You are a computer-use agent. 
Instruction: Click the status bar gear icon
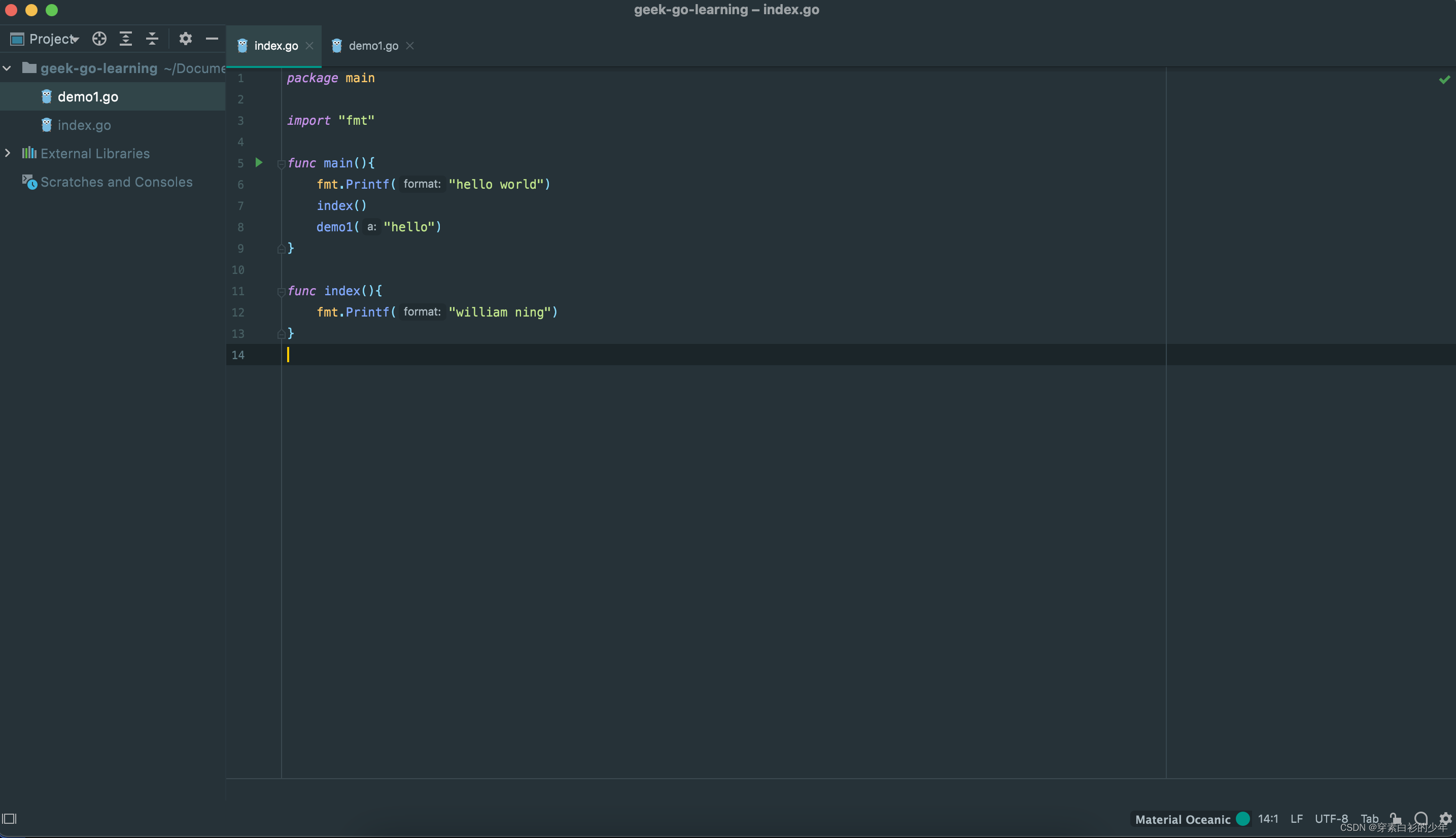[1445, 818]
